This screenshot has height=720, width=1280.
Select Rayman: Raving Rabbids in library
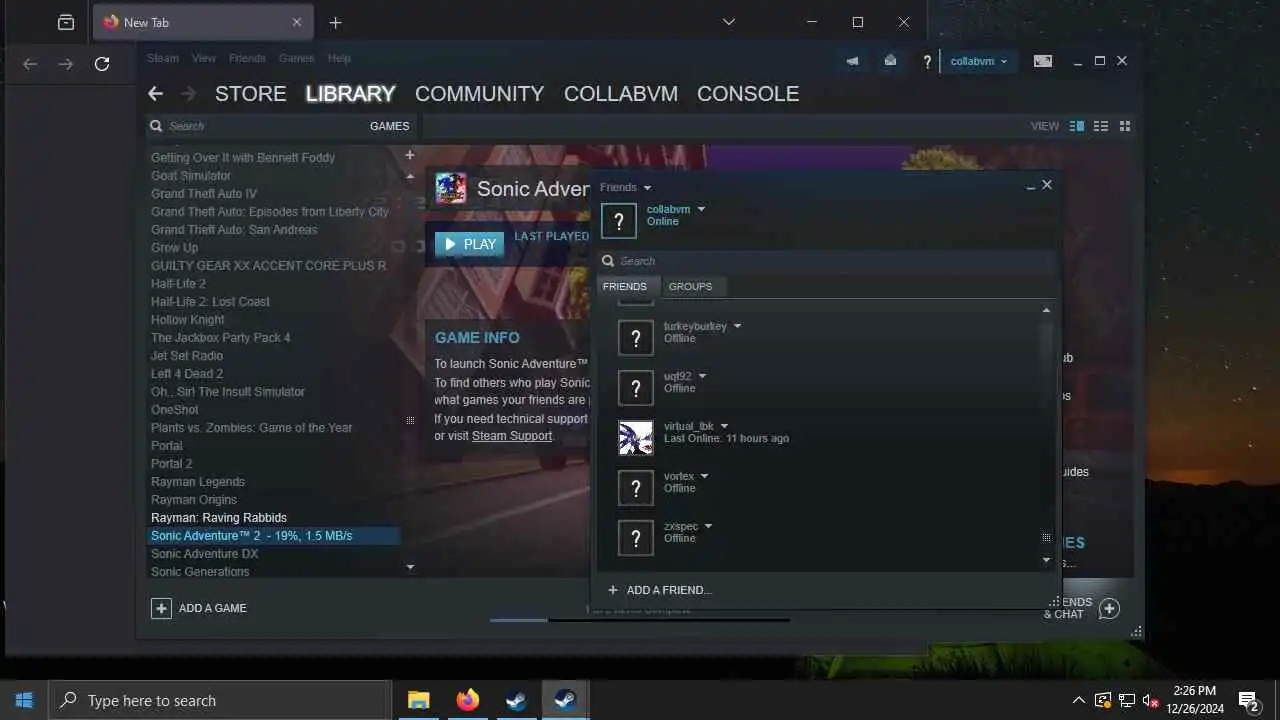pos(219,518)
